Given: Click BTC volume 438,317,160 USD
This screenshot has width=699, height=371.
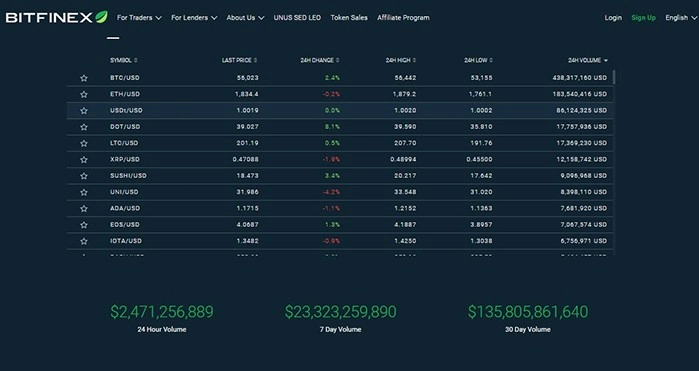Looking at the screenshot, I should pyautogui.click(x=580, y=78).
